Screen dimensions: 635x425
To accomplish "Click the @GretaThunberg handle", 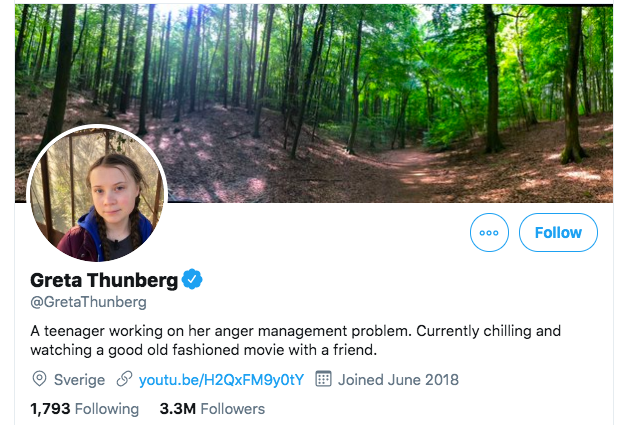I will (x=88, y=302).
